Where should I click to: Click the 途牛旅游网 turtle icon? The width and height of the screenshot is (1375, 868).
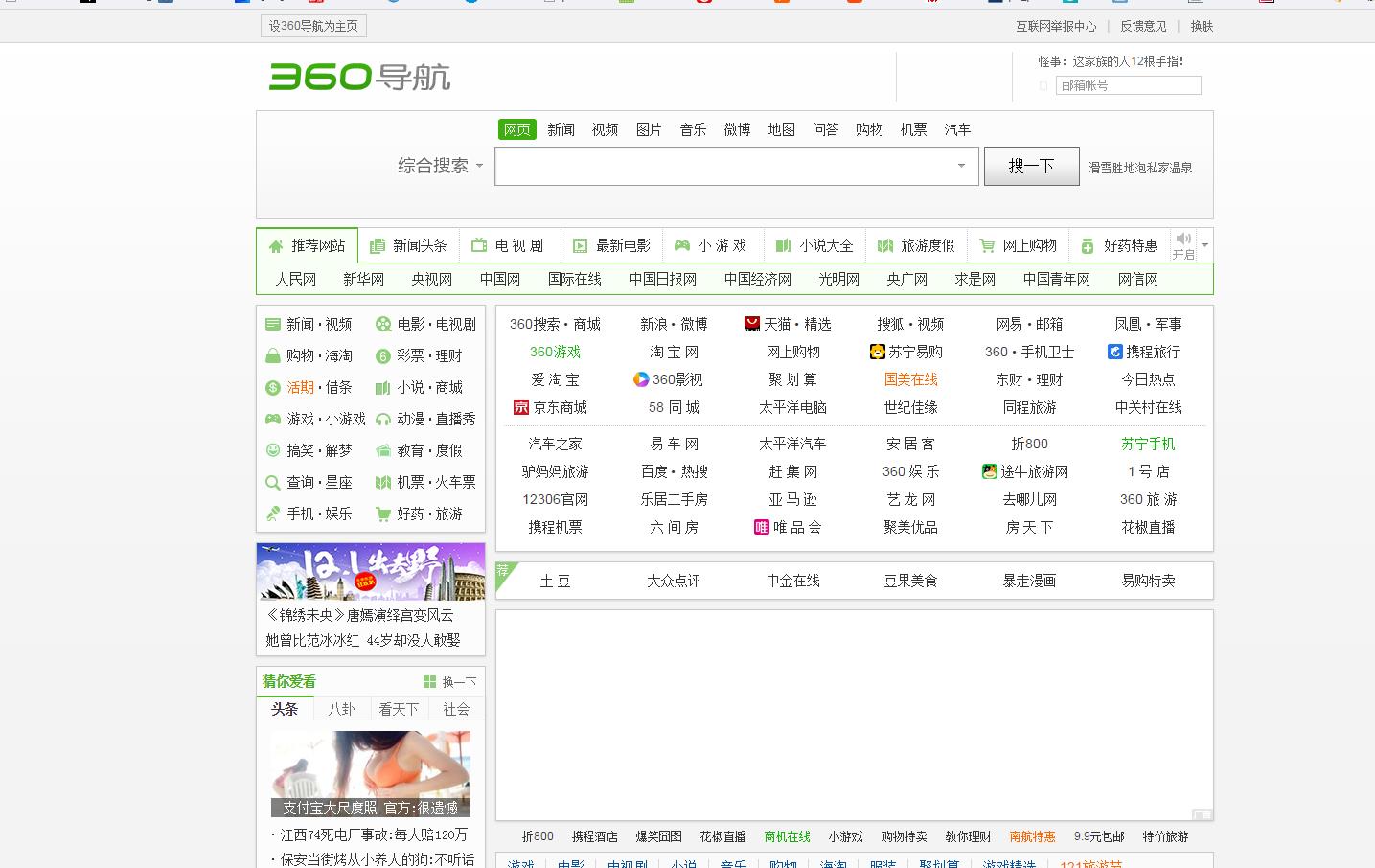coord(989,471)
